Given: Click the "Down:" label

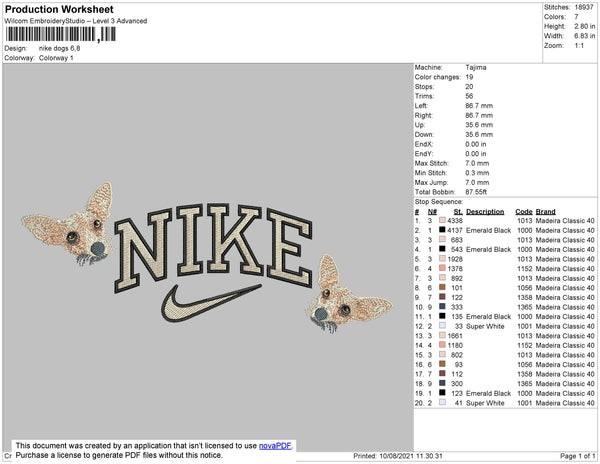Looking at the screenshot, I should (x=424, y=134).
